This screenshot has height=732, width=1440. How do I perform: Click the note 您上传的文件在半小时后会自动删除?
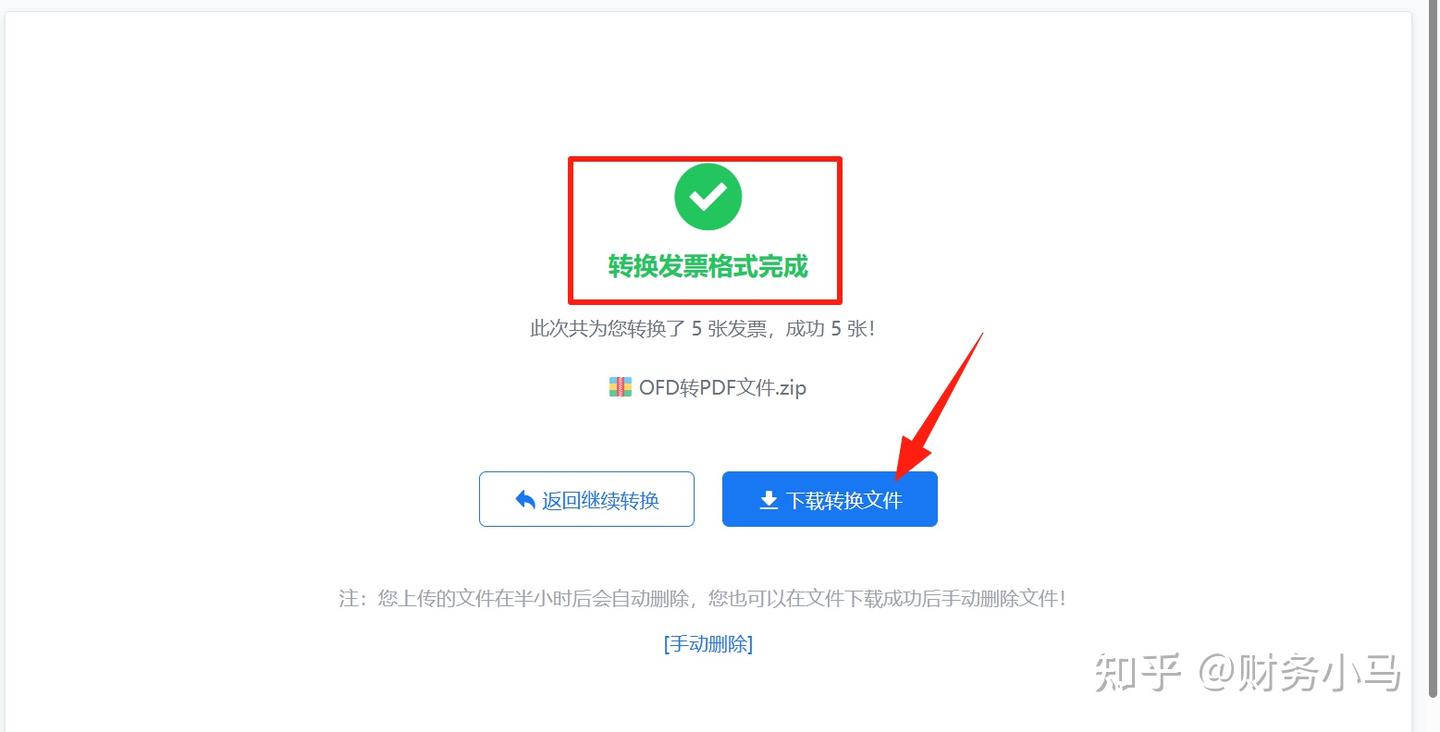(535, 599)
